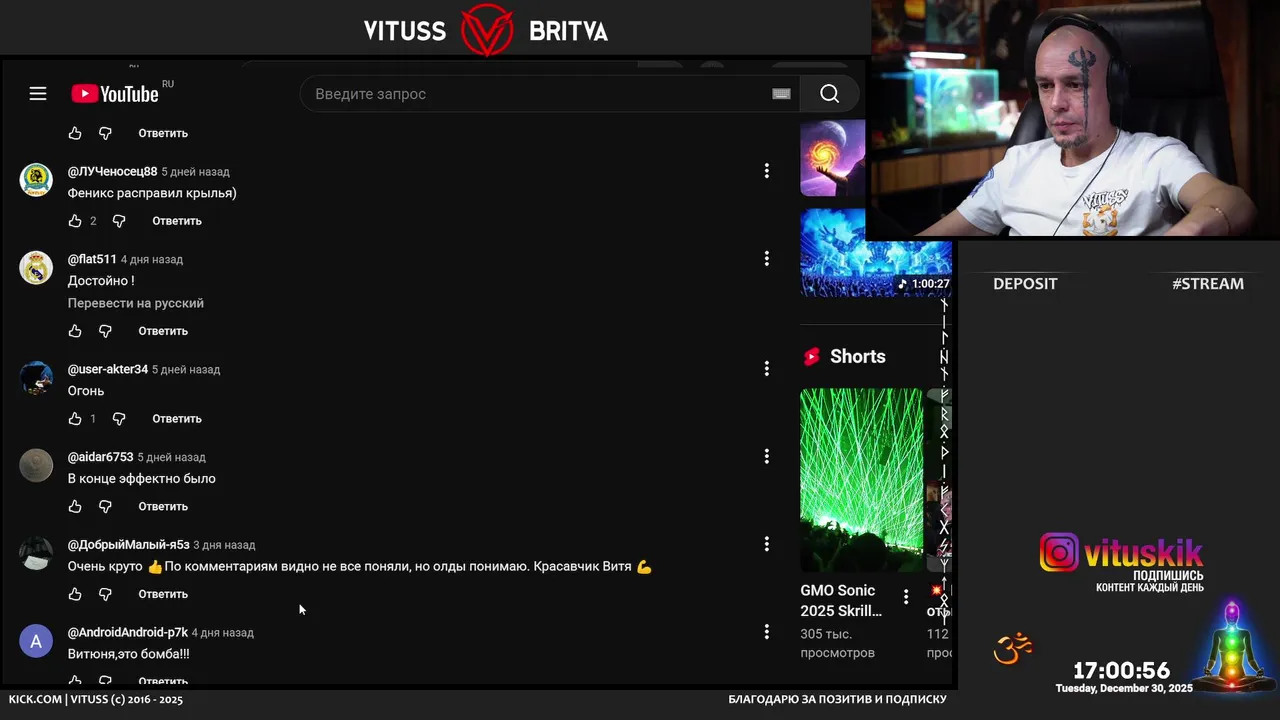Open @aidar6753 channel via username
The height and width of the screenshot is (720, 1280).
[100, 458]
